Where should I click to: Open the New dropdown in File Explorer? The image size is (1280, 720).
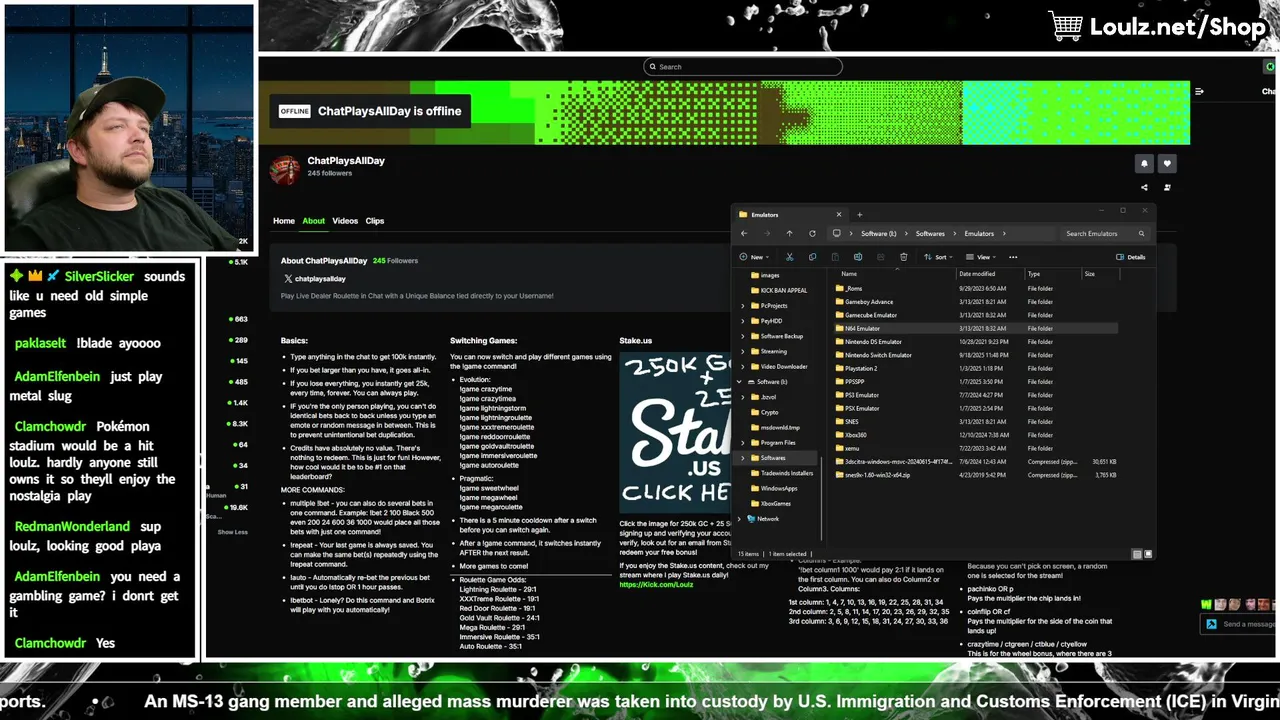tap(756, 257)
